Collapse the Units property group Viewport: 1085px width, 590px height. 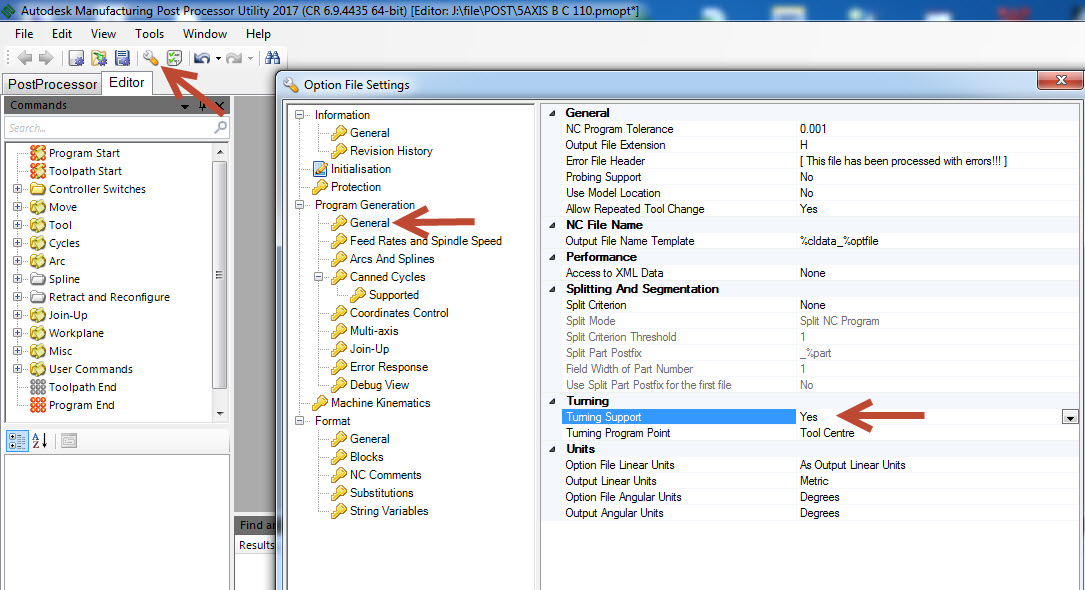coord(552,449)
